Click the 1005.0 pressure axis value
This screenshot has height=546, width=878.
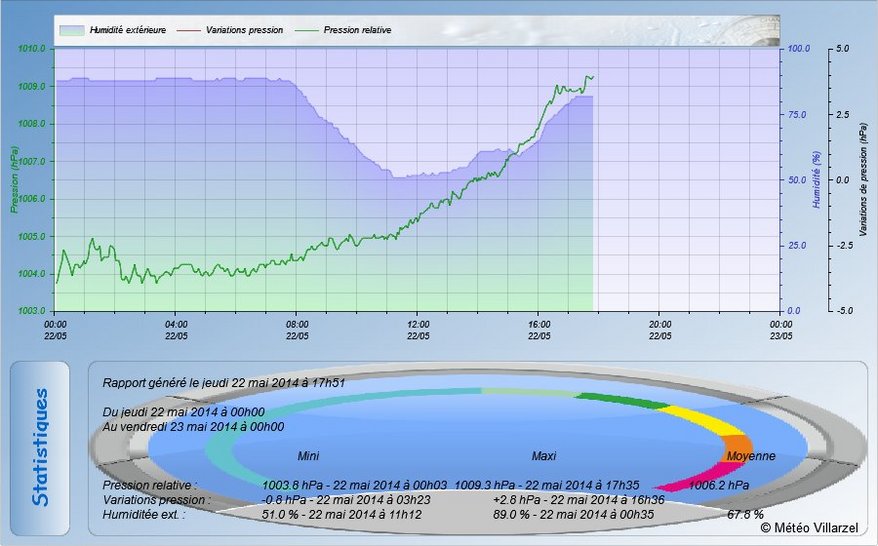coord(32,236)
